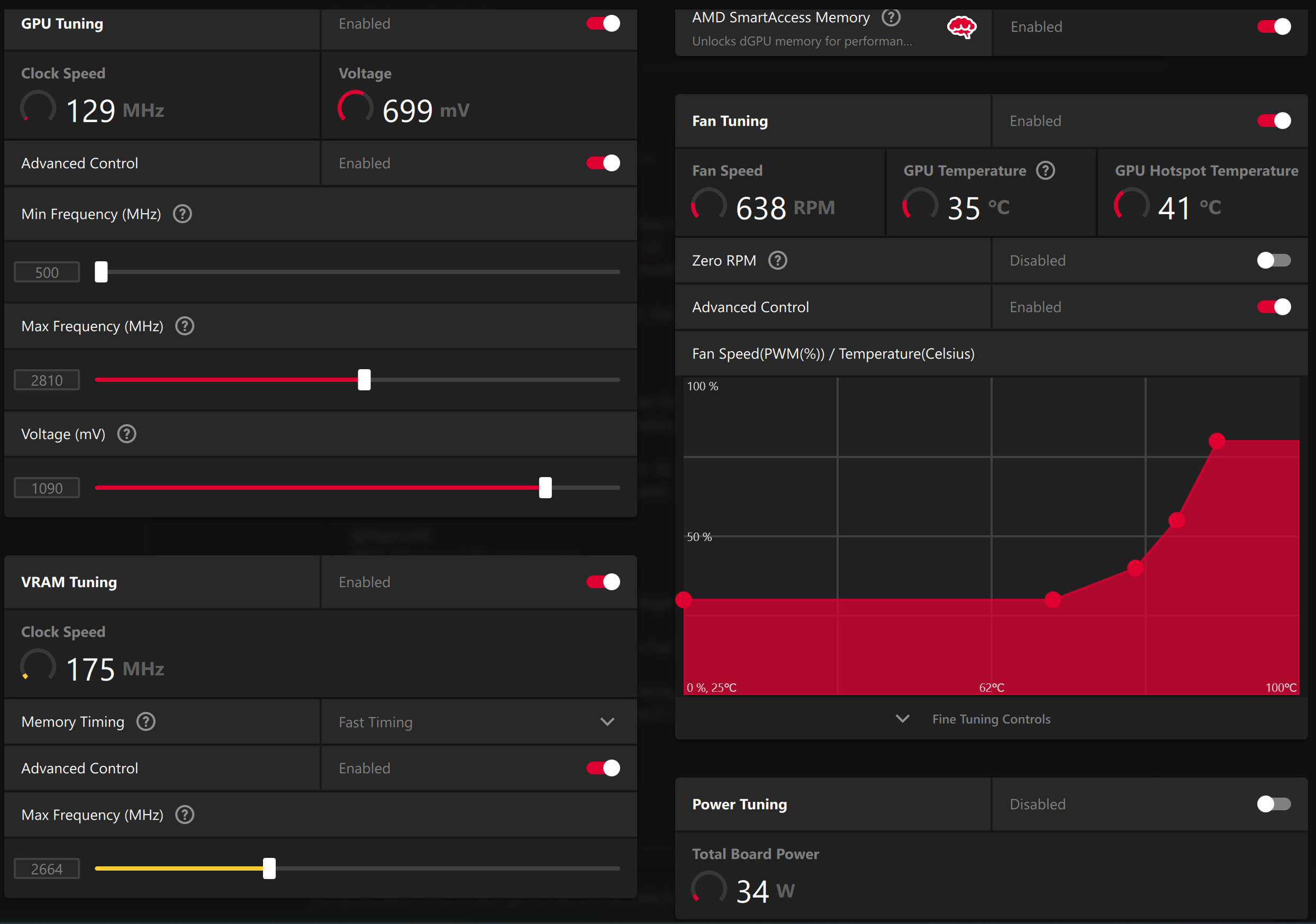Click the 0 %, 25°C axis label
This screenshot has width=1316, height=924.
[x=711, y=688]
